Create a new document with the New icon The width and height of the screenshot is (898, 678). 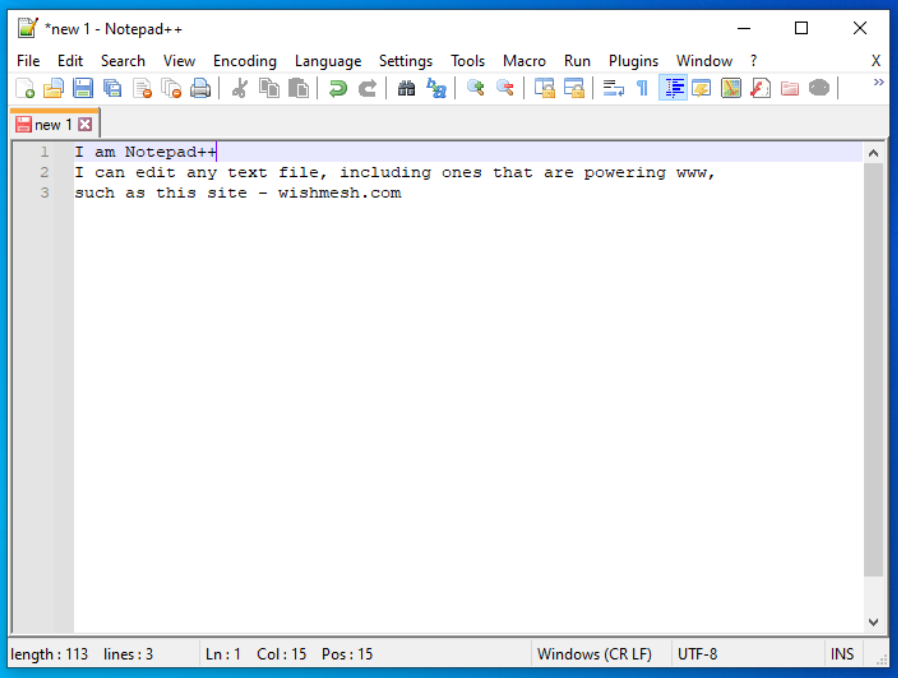tap(25, 88)
